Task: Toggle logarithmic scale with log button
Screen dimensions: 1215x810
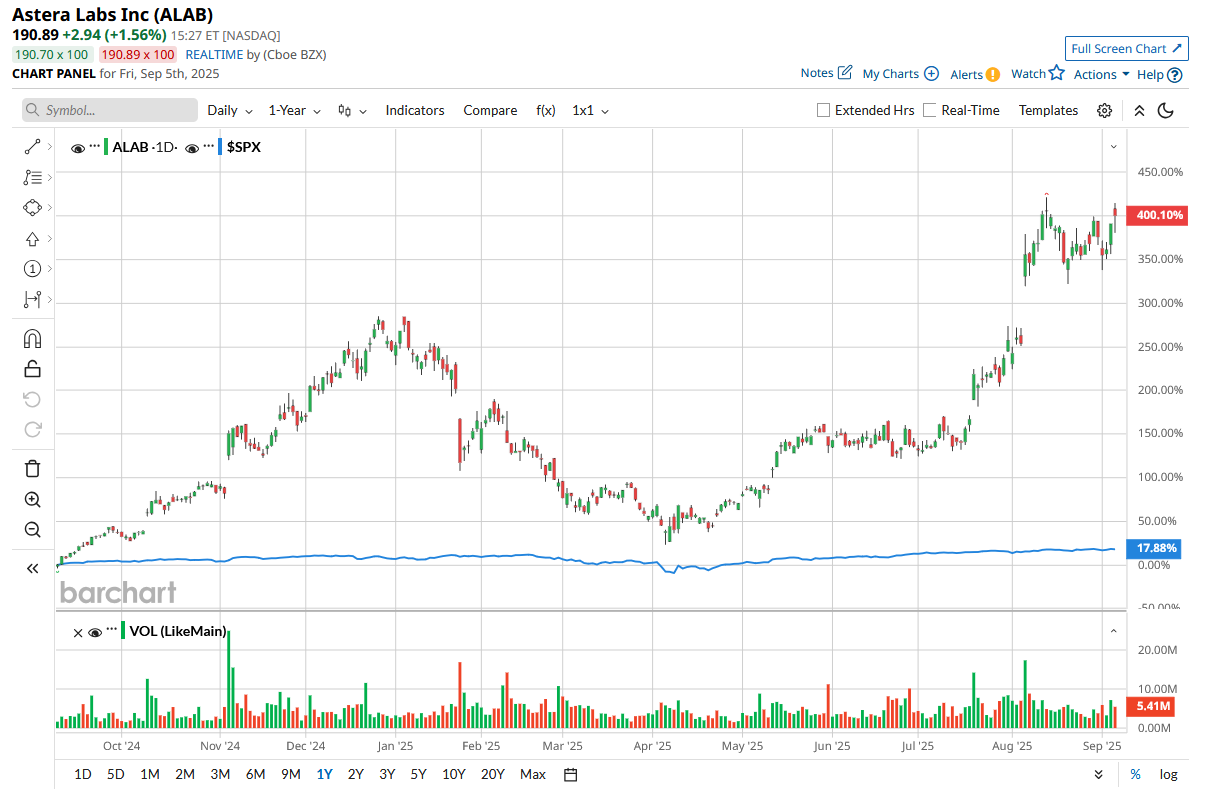Action: (x=1168, y=775)
